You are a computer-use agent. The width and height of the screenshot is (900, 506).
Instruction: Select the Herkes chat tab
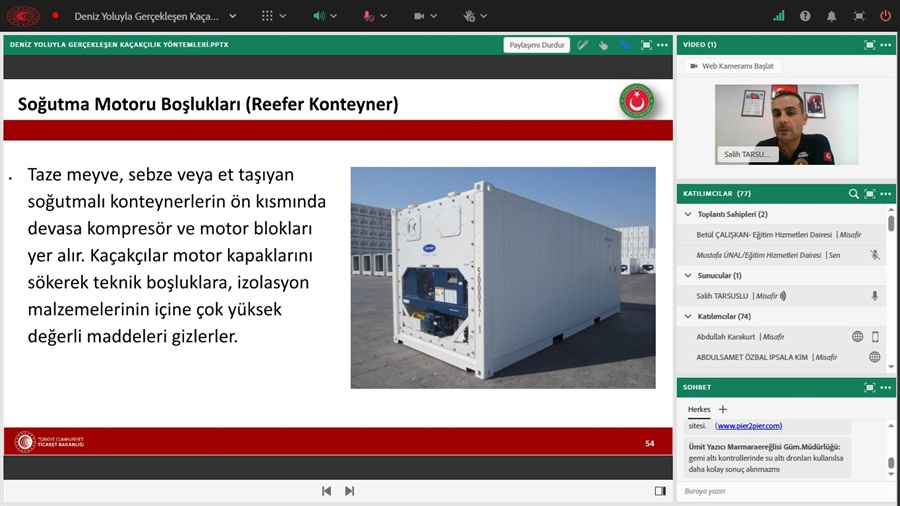[x=699, y=409]
